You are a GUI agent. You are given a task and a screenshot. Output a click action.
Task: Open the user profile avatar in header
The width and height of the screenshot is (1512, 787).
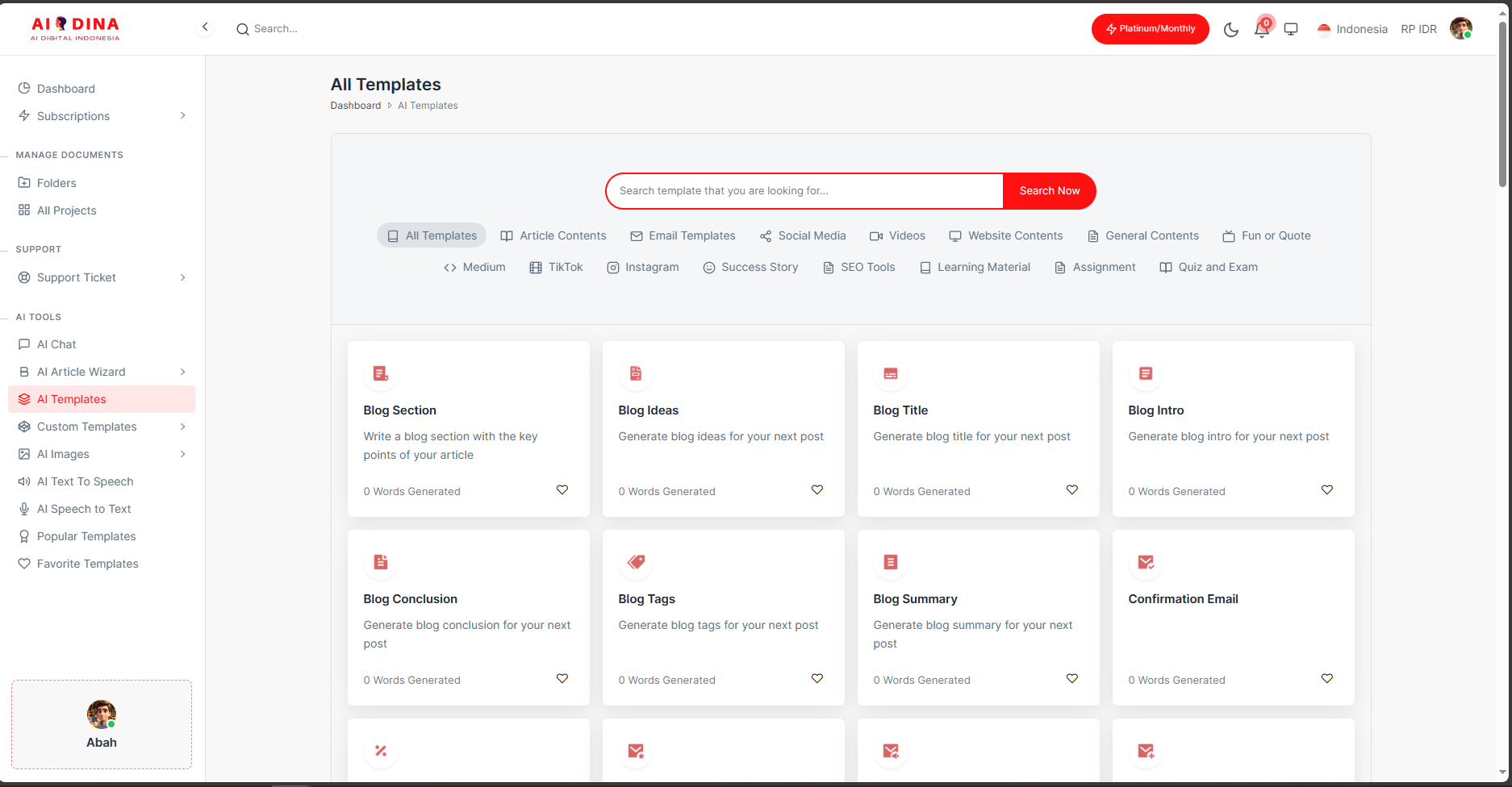pyautogui.click(x=1460, y=29)
